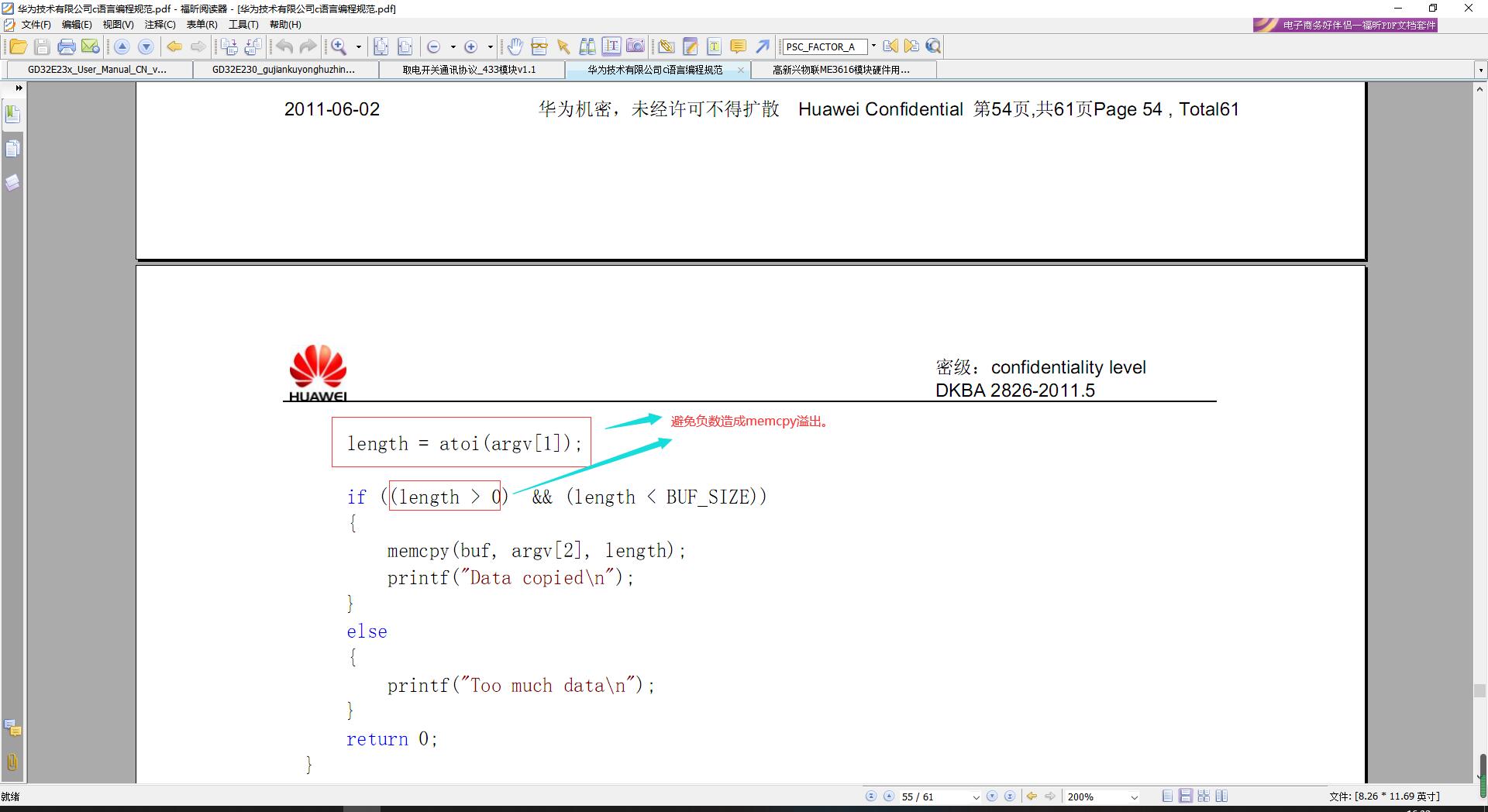Click the 福昕PDF文档套件 advertisement banner
This screenshot has width=1488, height=812.
point(1345,25)
